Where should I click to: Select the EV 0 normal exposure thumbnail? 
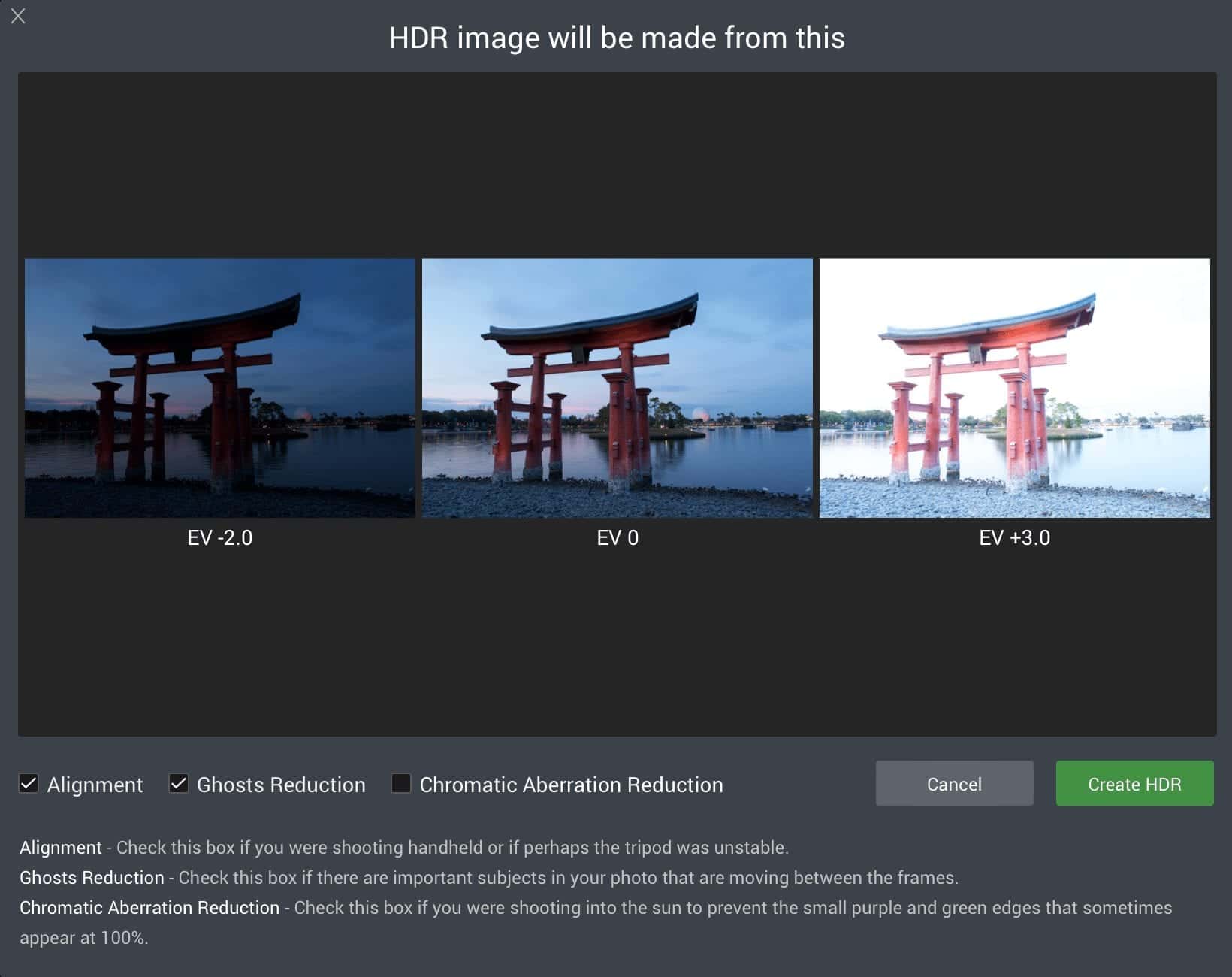tap(618, 388)
